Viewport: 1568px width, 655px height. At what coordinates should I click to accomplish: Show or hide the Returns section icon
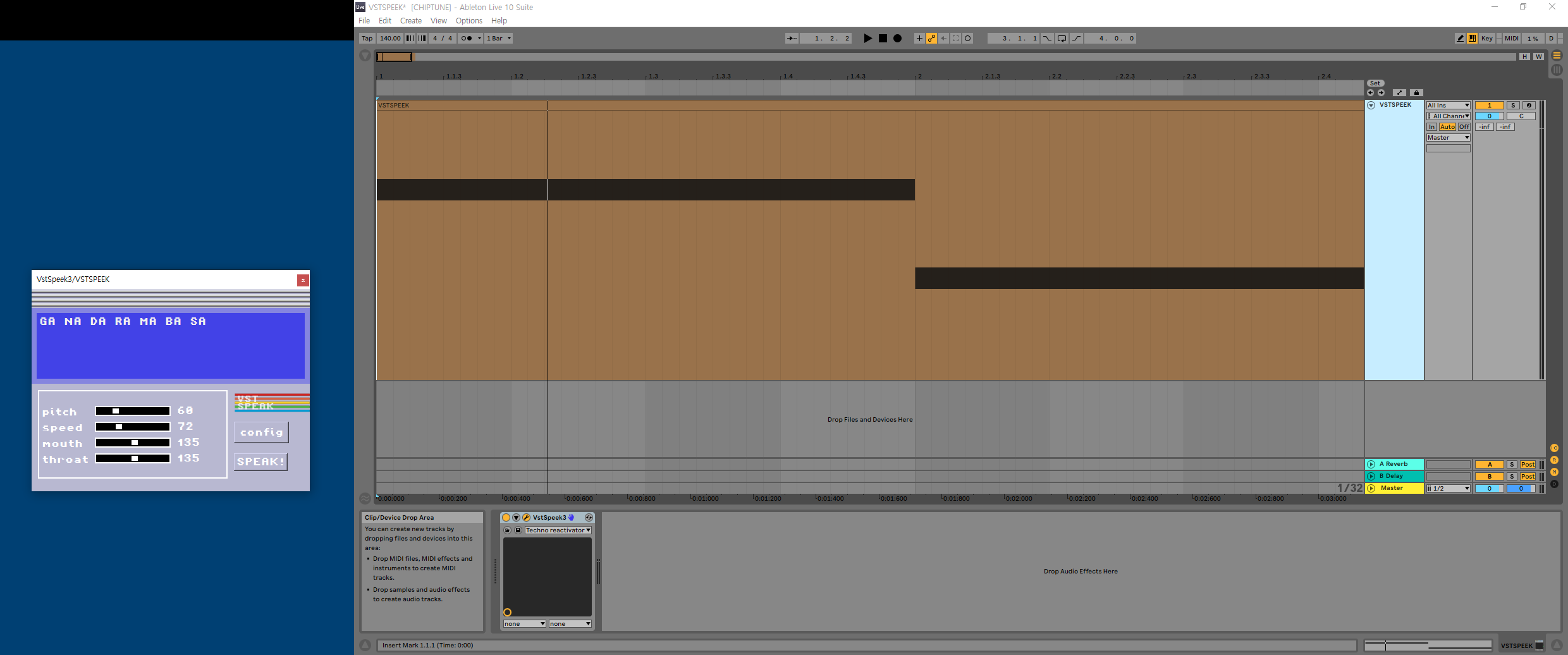(1555, 460)
